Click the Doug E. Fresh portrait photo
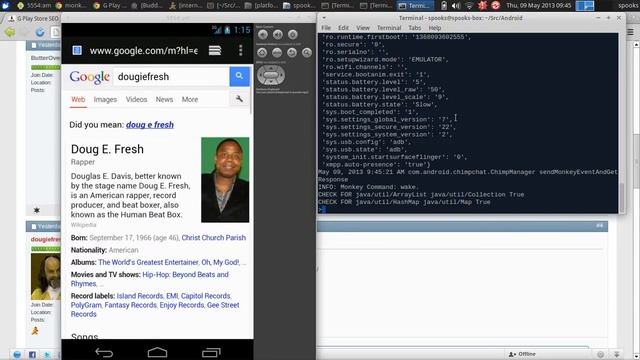The width and height of the screenshot is (640, 360). coord(225,180)
